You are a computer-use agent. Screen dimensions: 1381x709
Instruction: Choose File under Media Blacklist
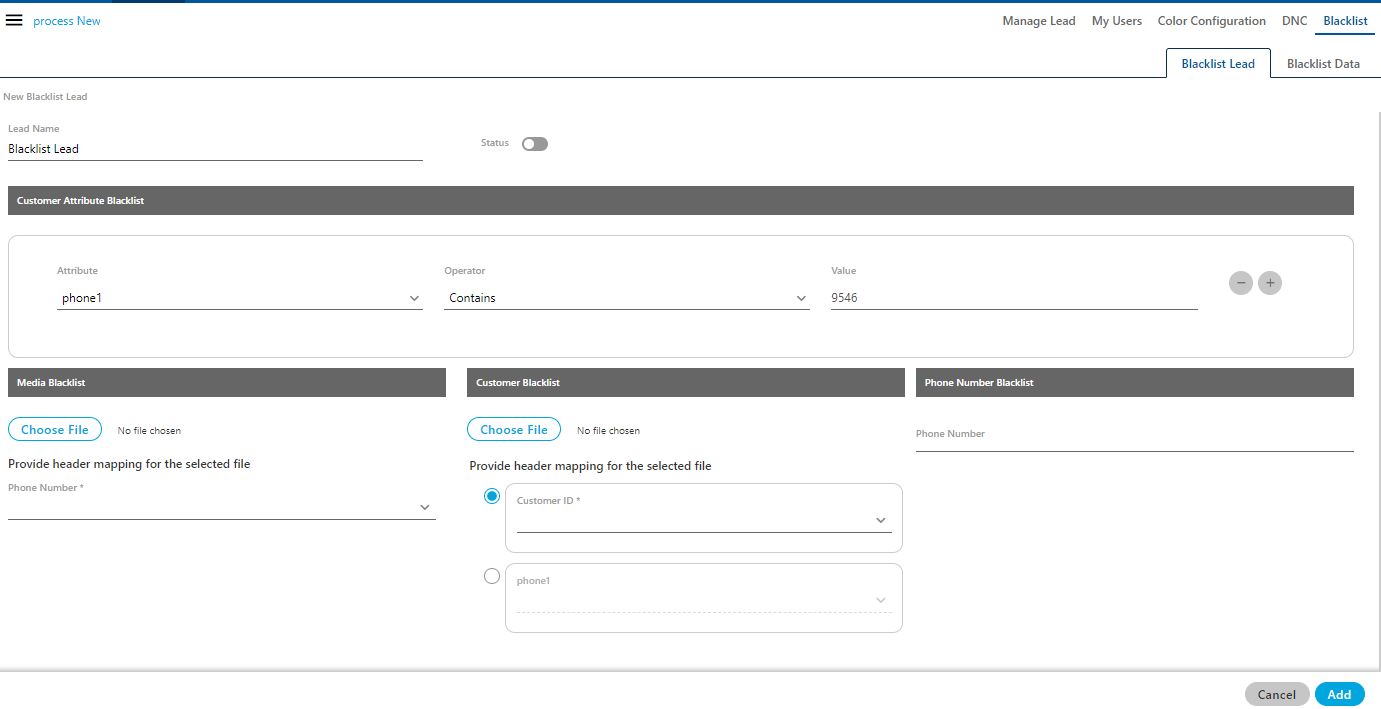coord(55,430)
